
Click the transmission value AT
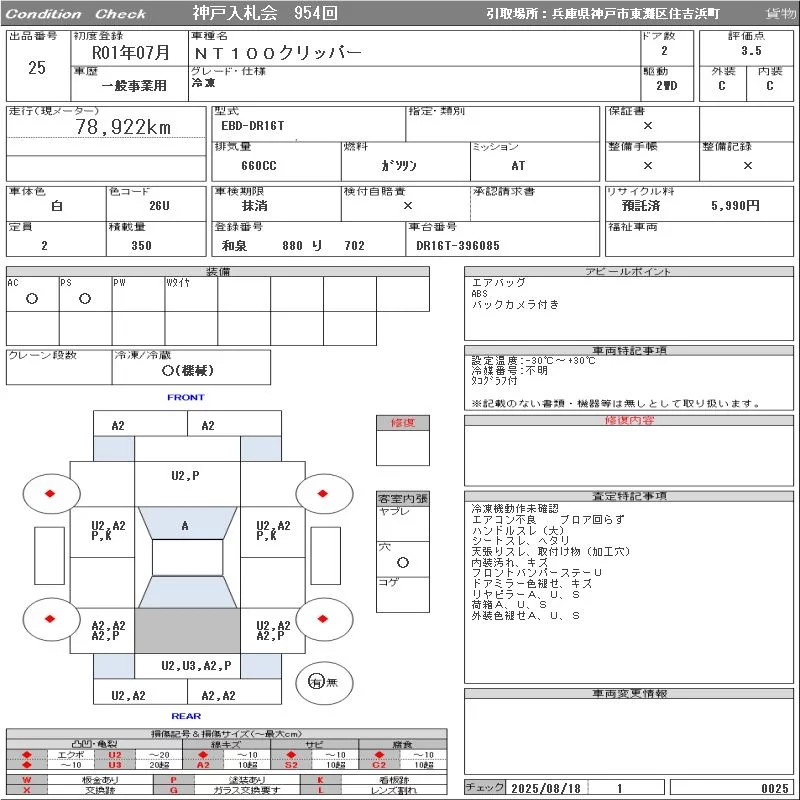[x=518, y=166]
